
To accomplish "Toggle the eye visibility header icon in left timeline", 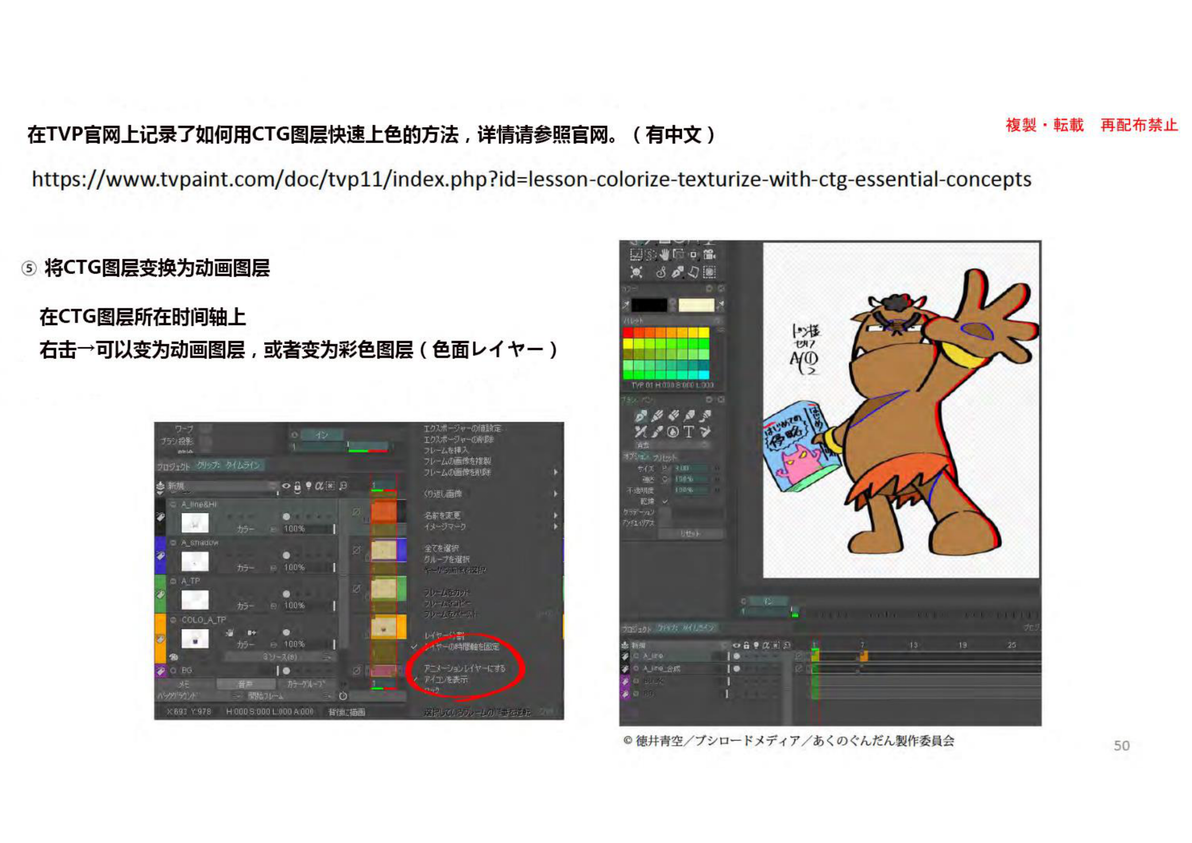I will pos(286,486).
